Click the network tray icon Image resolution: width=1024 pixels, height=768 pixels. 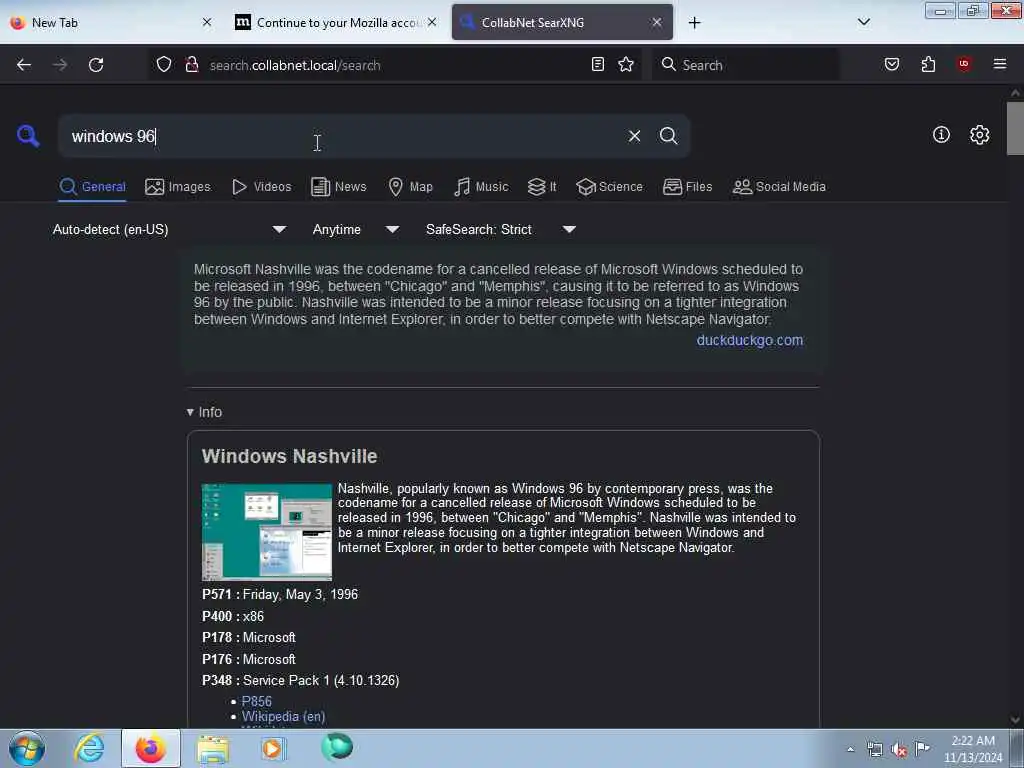tap(874, 750)
